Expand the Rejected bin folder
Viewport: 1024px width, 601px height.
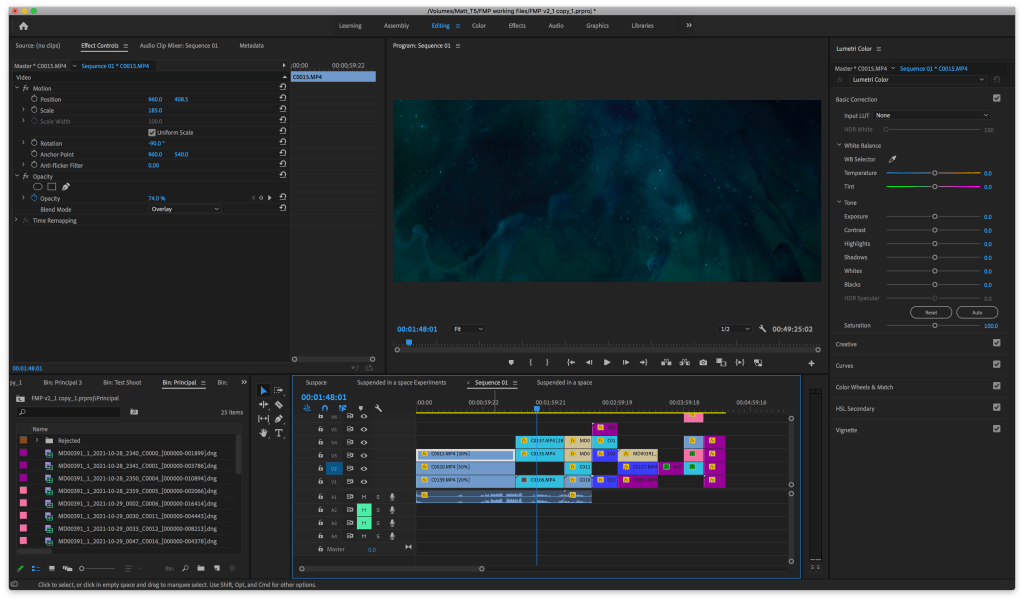tap(36, 440)
